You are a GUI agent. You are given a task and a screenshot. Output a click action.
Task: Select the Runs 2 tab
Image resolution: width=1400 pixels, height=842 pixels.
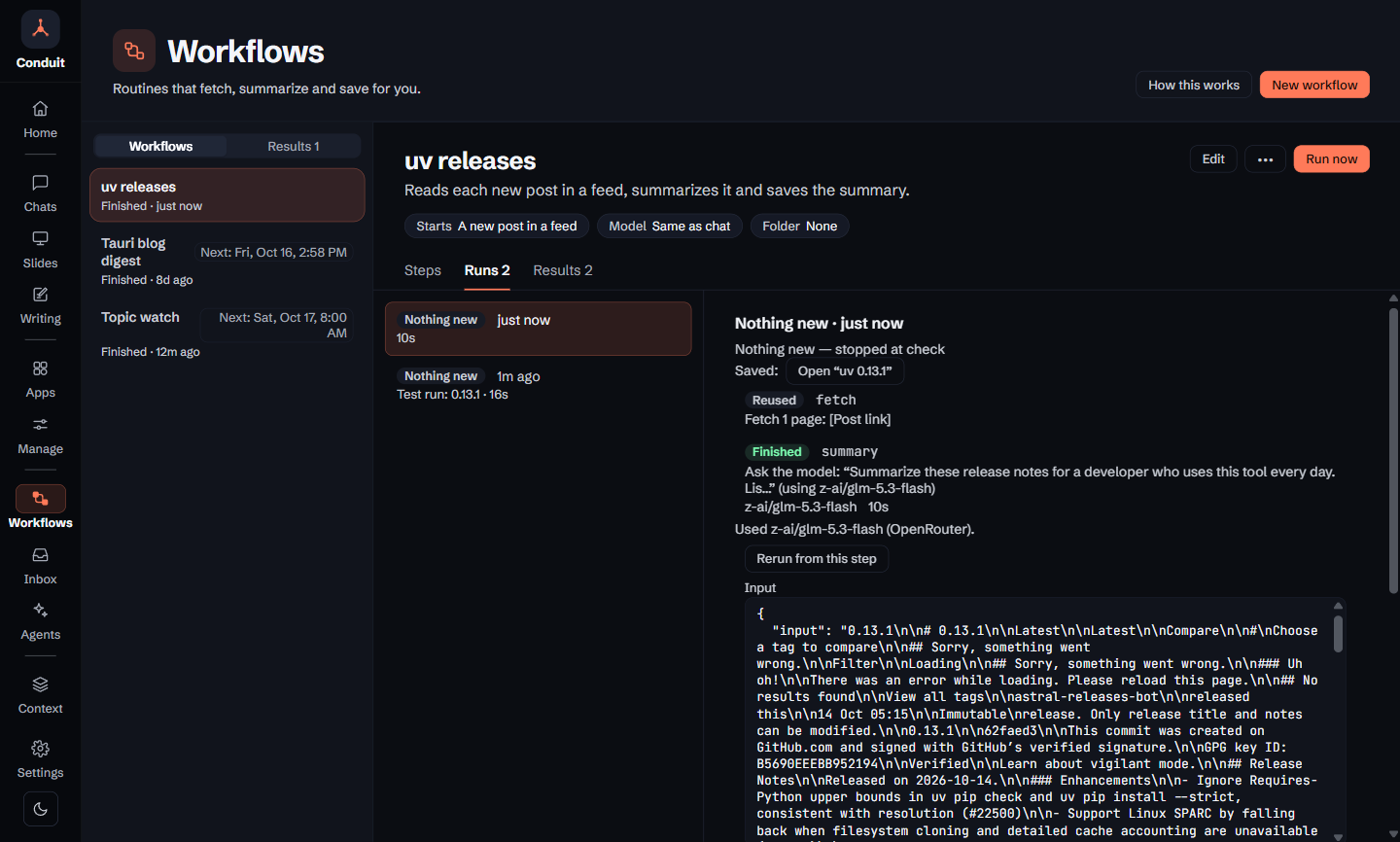pos(487,270)
